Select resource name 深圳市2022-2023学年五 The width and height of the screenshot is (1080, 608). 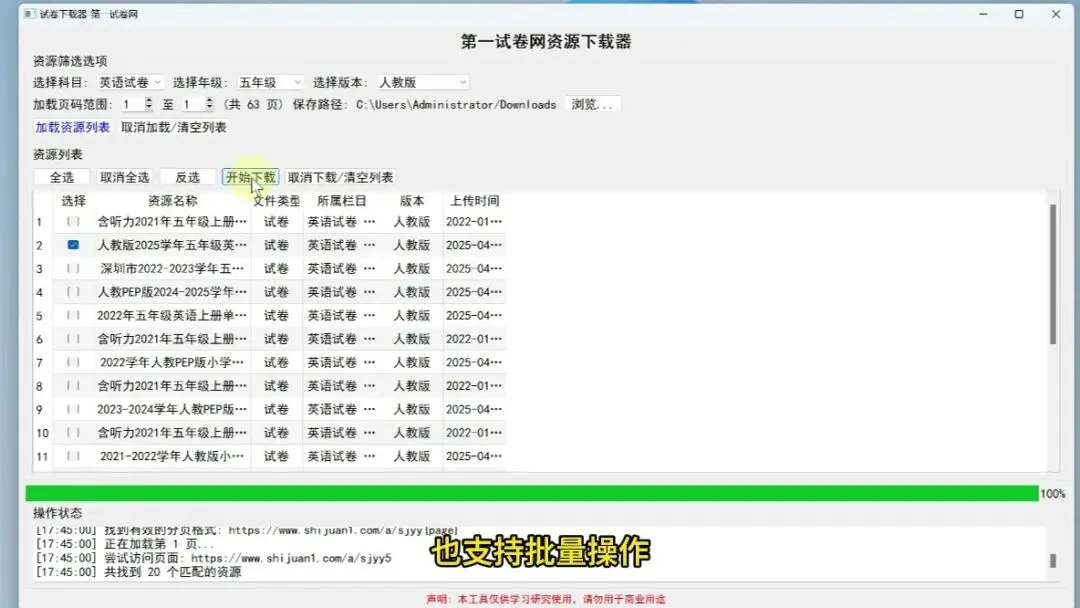pyautogui.click(x=172, y=269)
